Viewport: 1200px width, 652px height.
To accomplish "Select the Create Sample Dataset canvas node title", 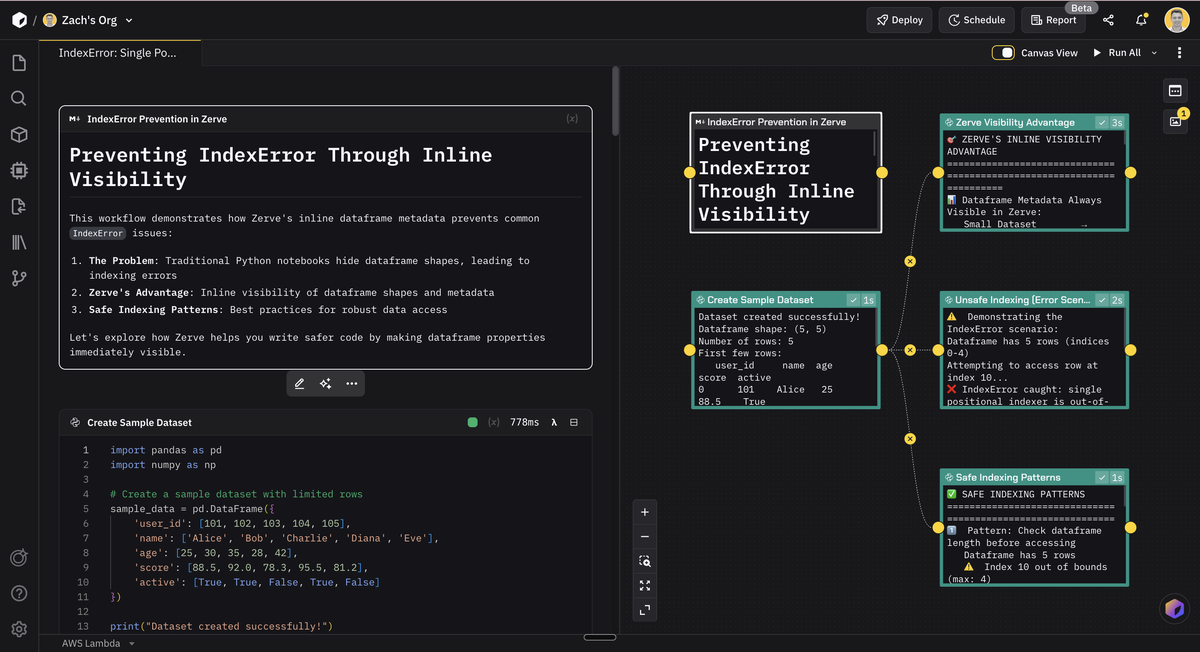I will [760, 300].
